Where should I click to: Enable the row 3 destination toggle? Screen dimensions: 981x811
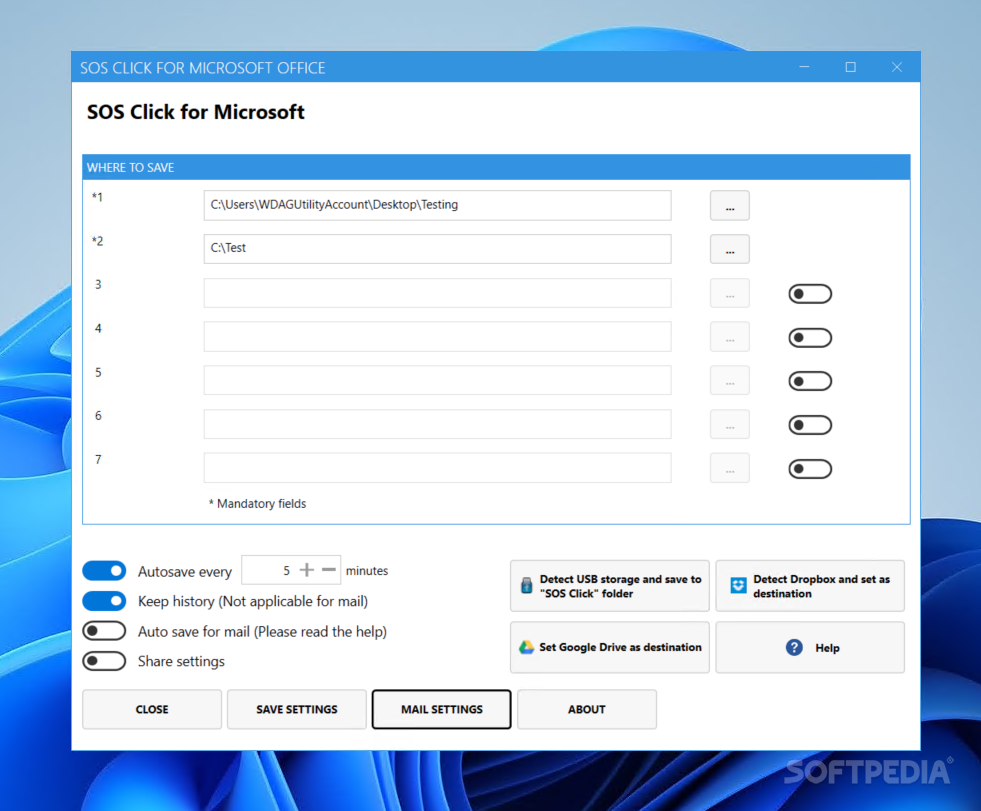[x=810, y=293]
